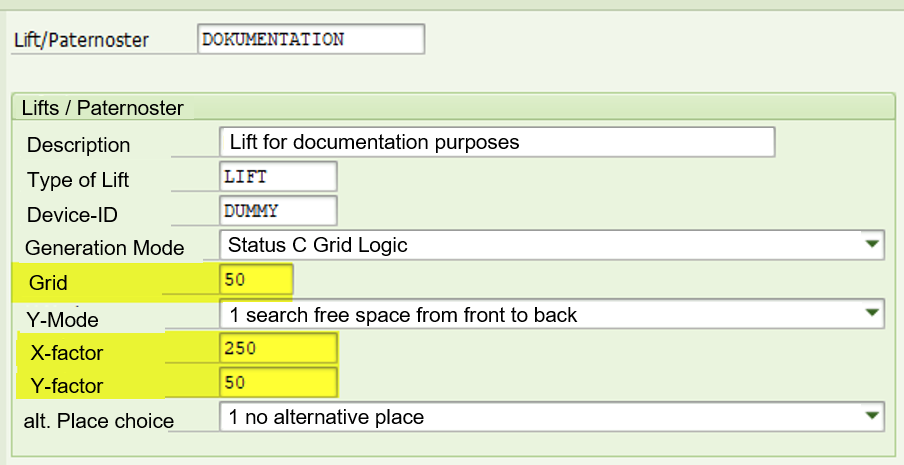
Task: Click the highlighted Grid label
Action: (48, 282)
